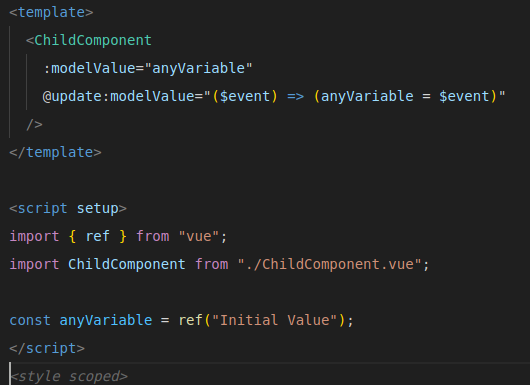Click the closing </template> tag

click(55, 153)
